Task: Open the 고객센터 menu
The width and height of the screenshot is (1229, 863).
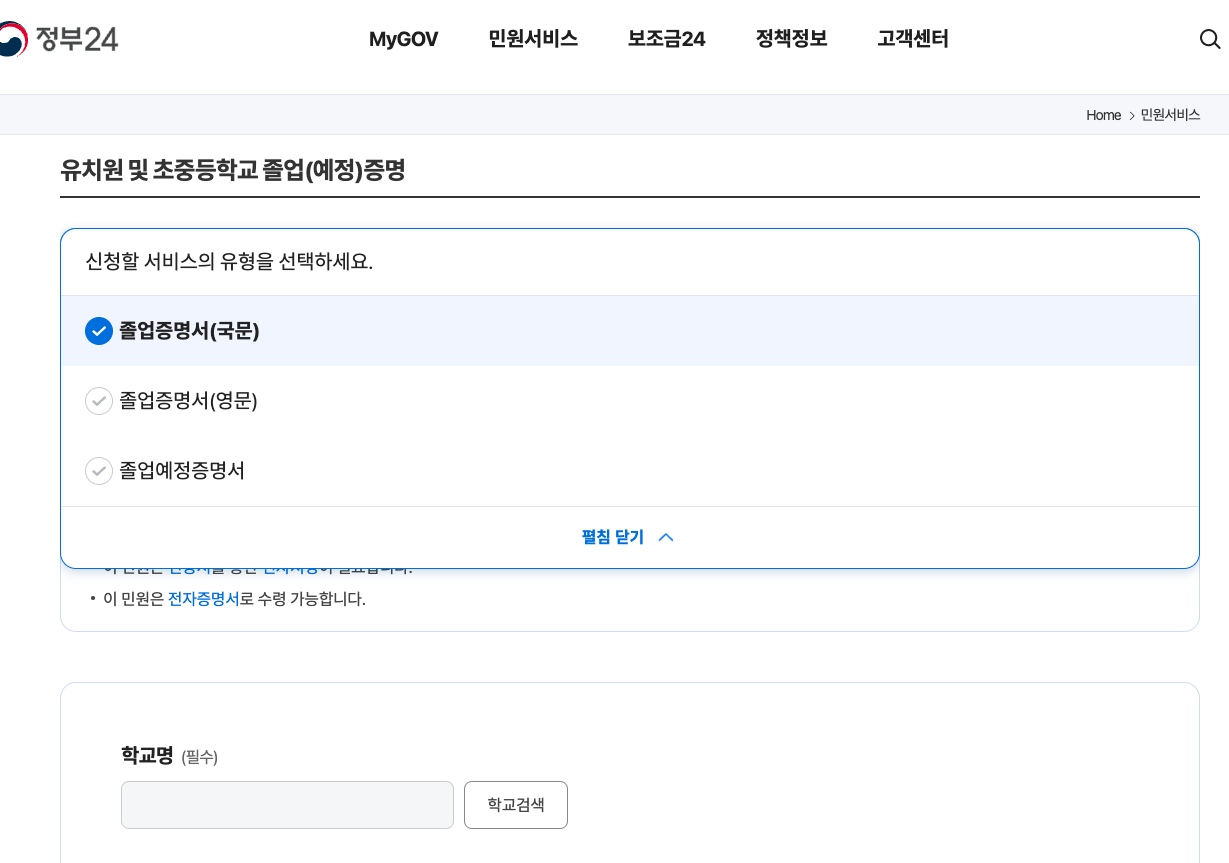Action: click(912, 39)
